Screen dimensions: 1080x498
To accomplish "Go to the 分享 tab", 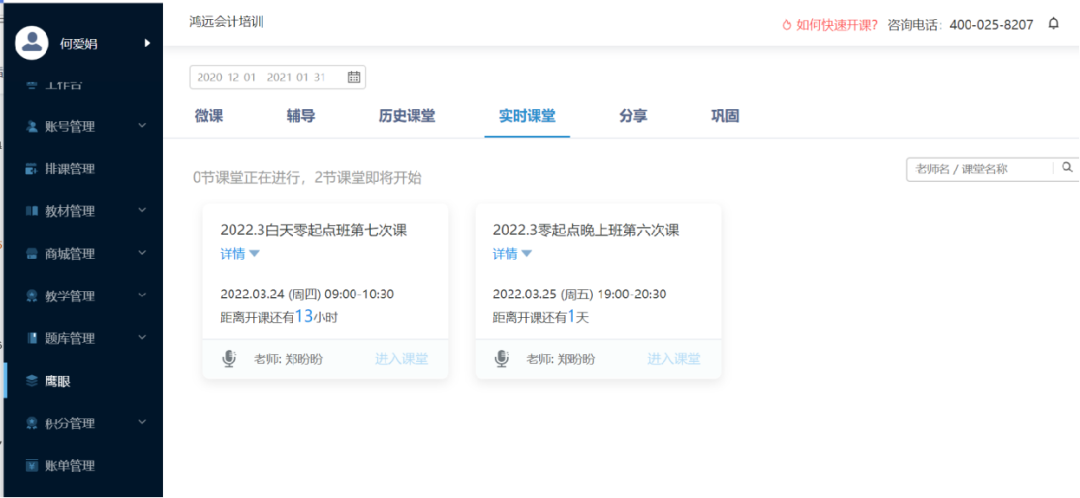I will pyautogui.click(x=633, y=116).
